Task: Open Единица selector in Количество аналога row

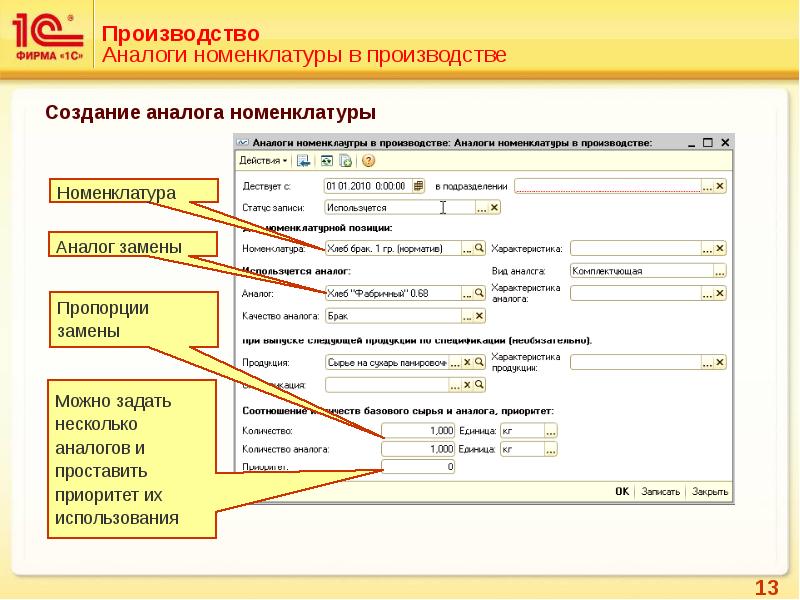Action: coord(551,450)
